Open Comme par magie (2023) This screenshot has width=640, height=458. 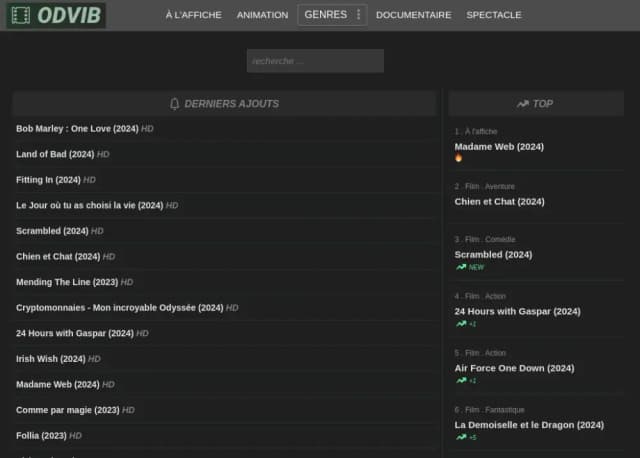(x=68, y=410)
